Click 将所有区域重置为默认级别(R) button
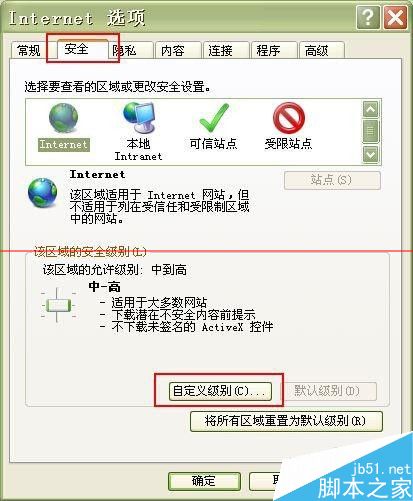Screen dimensions: 413x501 (286, 421)
